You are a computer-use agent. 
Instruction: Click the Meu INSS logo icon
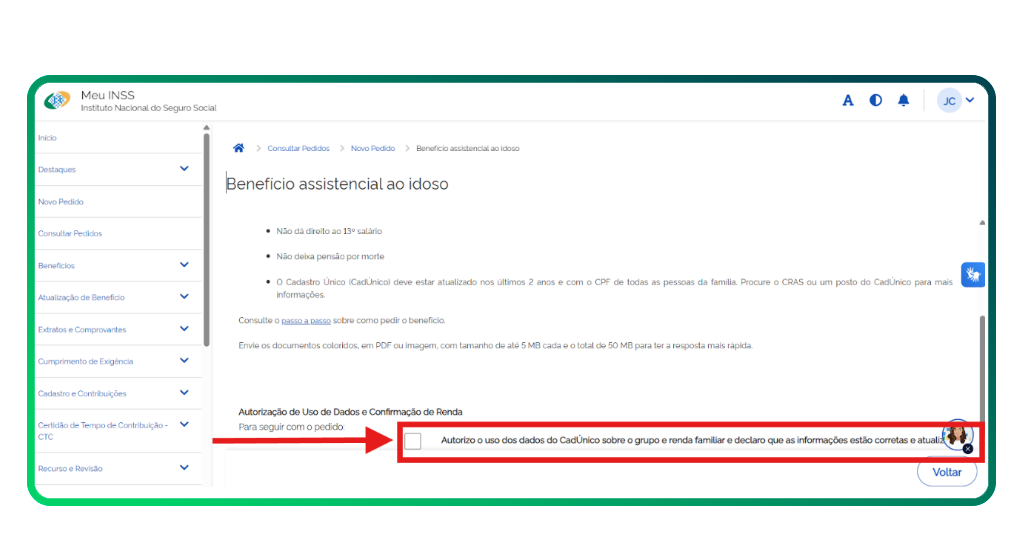click(57, 101)
